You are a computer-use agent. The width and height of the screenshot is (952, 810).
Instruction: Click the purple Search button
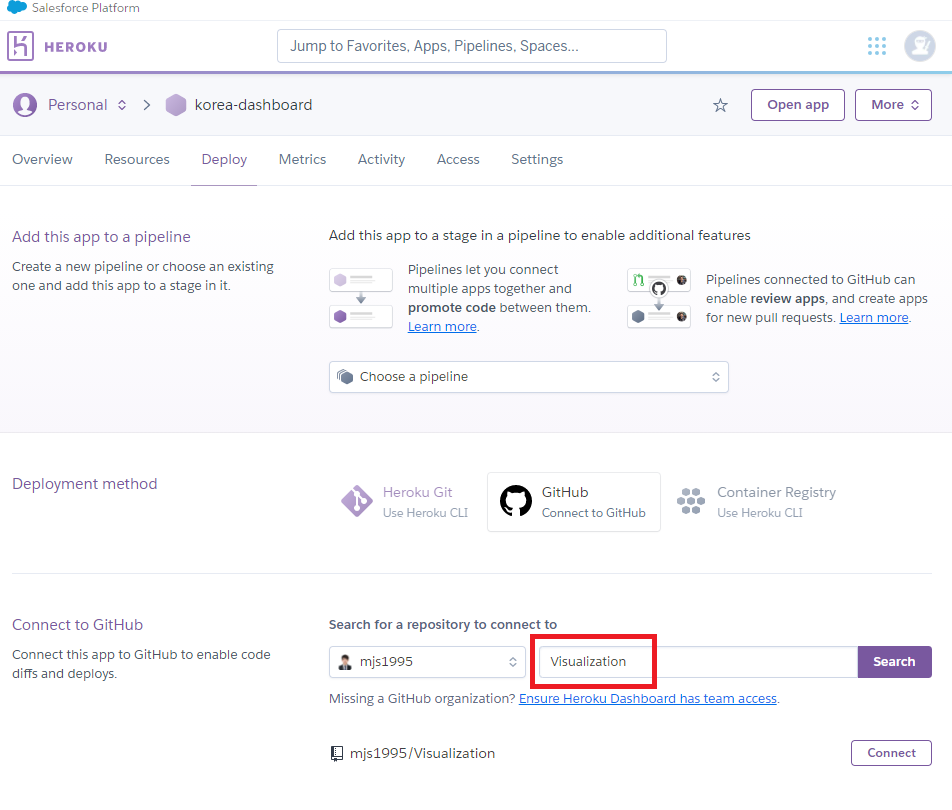(x=894, y=662)
